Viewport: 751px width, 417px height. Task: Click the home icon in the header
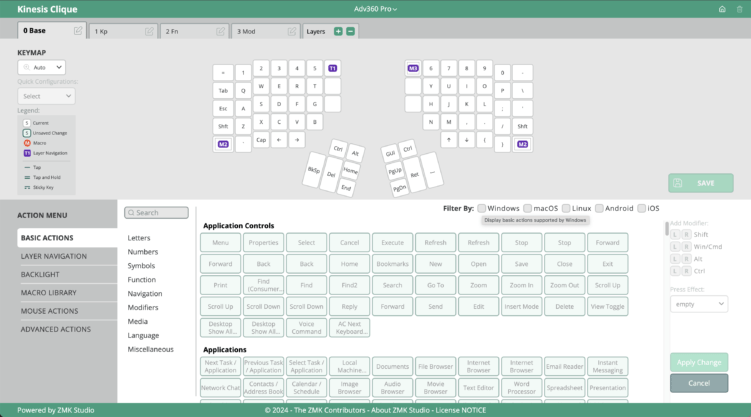point(722,9)
